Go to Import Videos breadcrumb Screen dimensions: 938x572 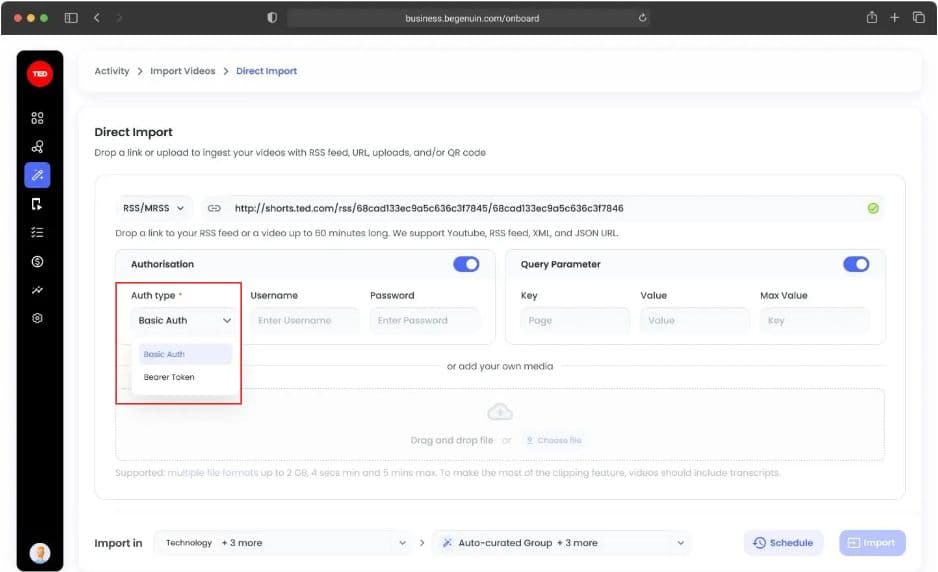click(182, 71)
